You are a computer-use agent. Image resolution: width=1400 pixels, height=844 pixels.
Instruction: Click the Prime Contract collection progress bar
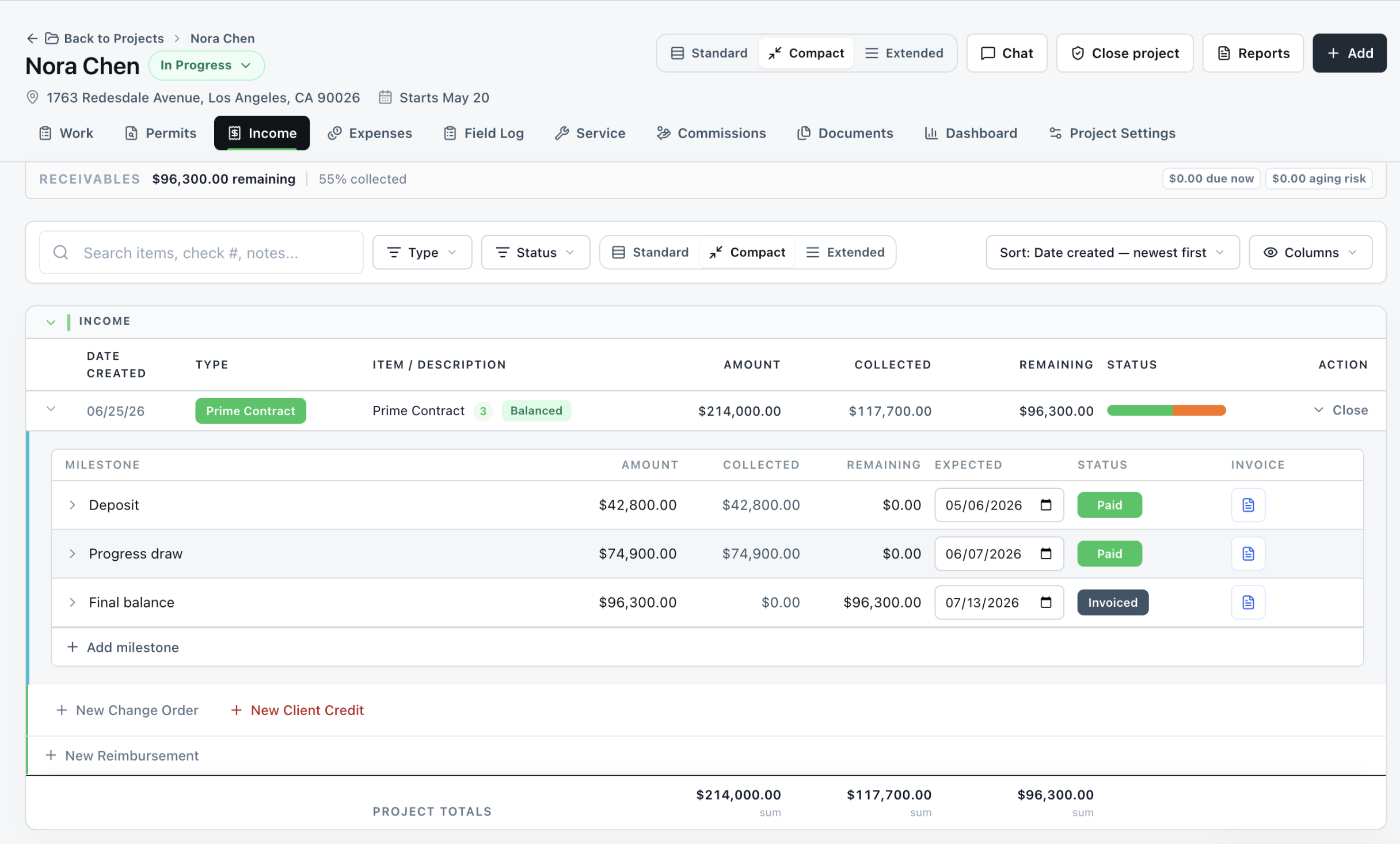(x=1166, y=410)
